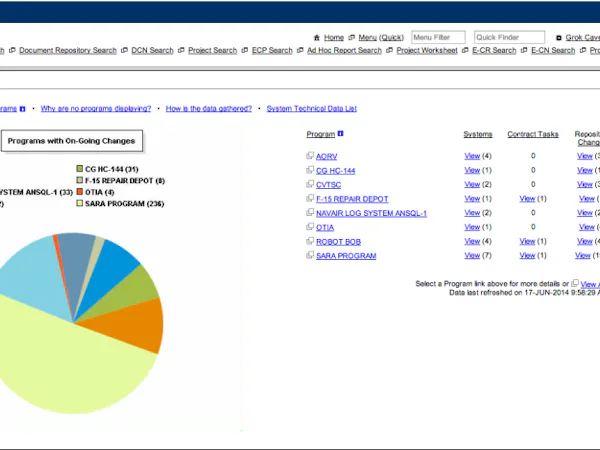Open the AORV program link
The width and height of the screenshot is (600, 450).
[x=326, y=157]
